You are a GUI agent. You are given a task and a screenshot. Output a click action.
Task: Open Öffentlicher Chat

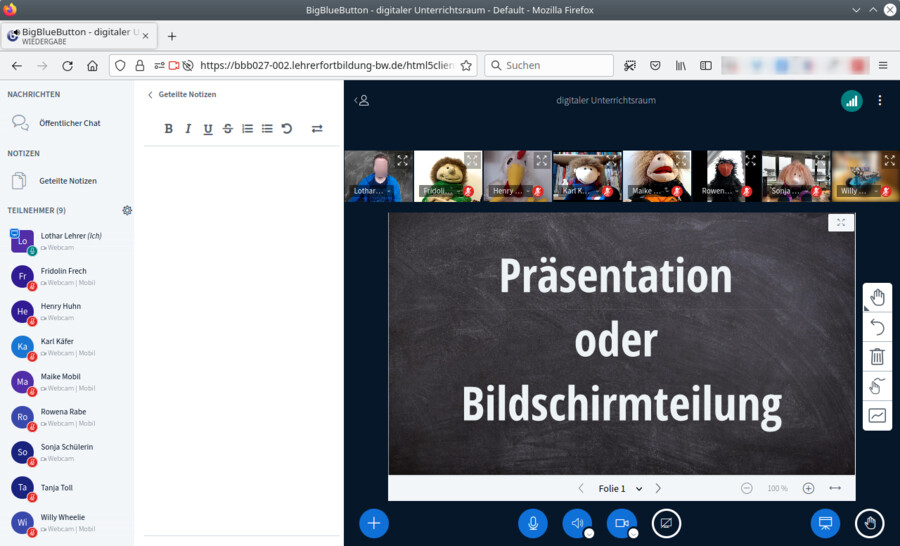pyautogui.click(x=69, y=123)
